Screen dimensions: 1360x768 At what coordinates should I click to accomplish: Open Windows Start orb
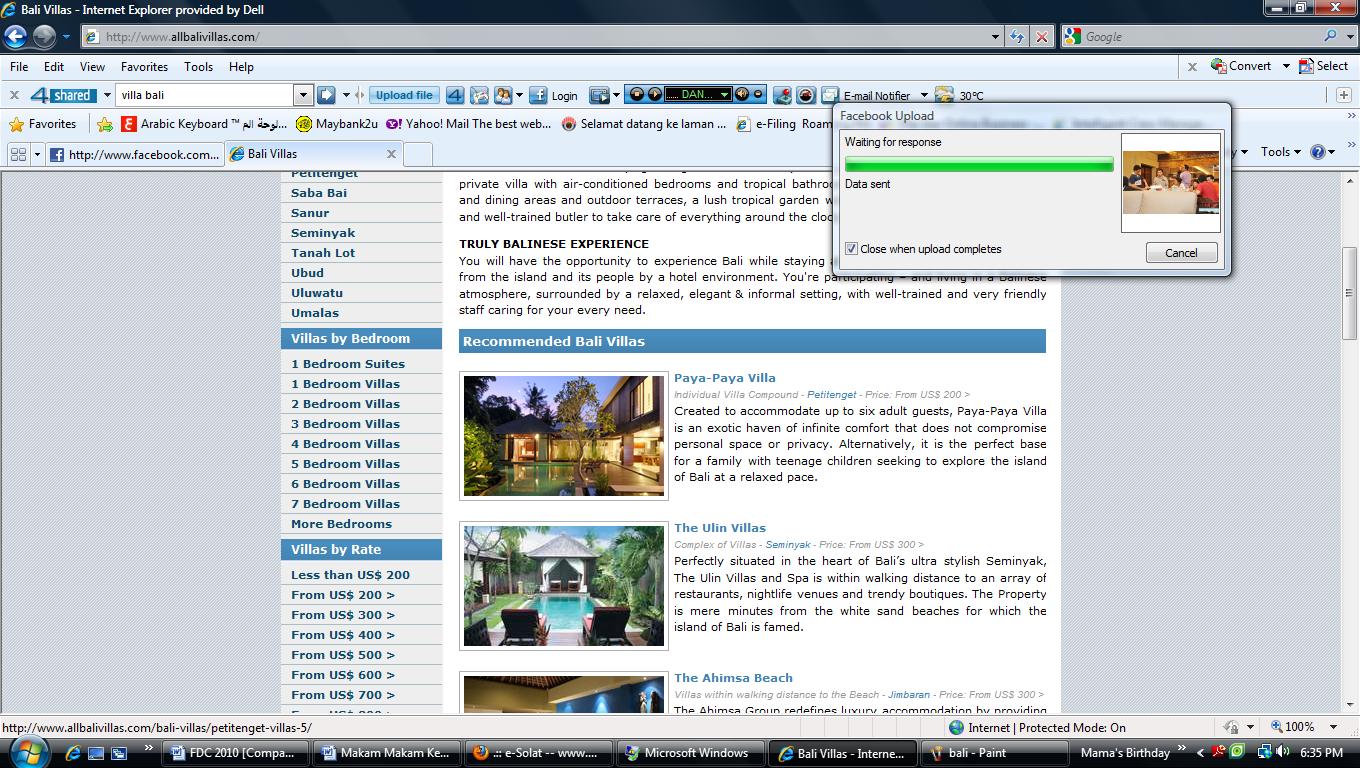(x=27, y=751)
